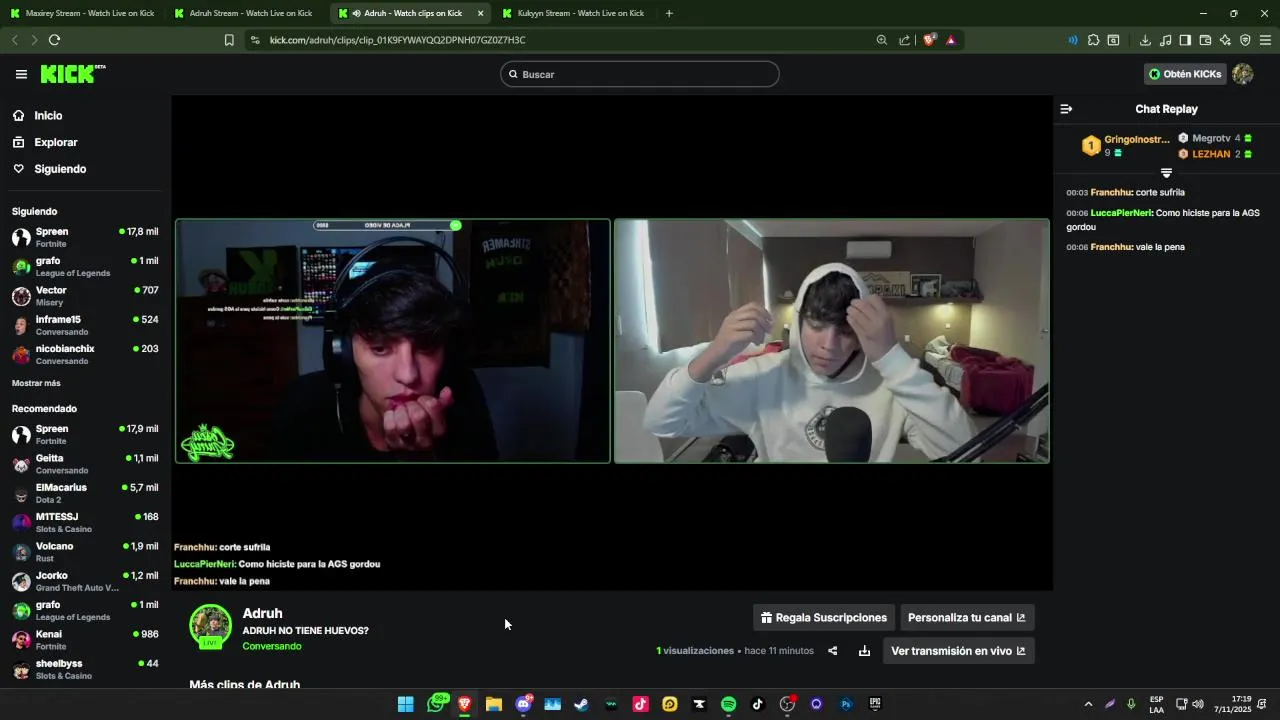The width and height of the screenshot is (1280, 720).
Task: Click the Brave VPN shield icon
Action: pyautogui.click(x=1245, y=40)
